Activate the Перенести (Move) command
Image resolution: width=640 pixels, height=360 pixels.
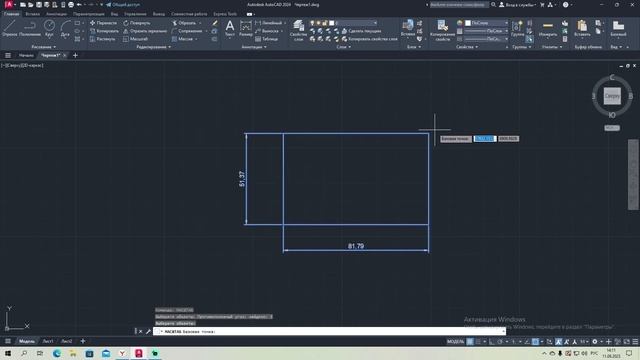tap(103, 23)
